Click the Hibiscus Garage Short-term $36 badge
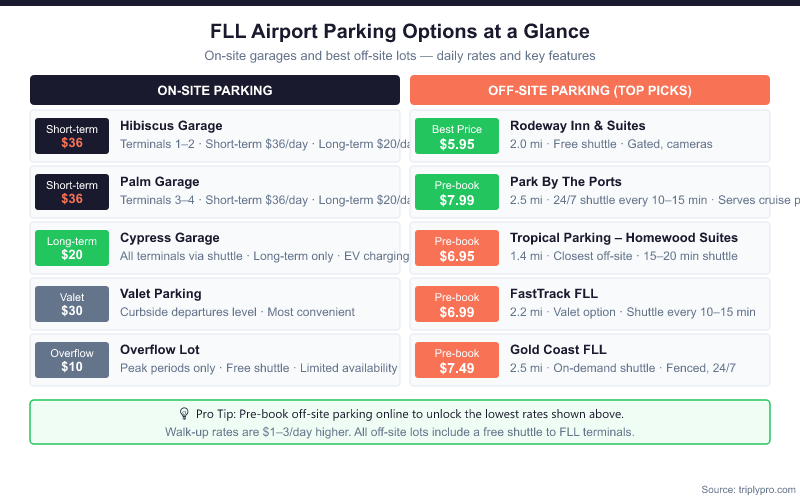The width and height of the screenshot is (800, 500). [72, 136]
